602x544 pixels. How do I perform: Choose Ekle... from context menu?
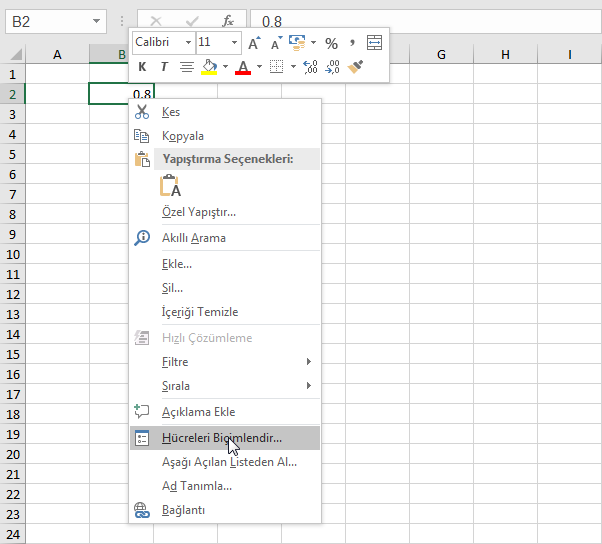225,264
